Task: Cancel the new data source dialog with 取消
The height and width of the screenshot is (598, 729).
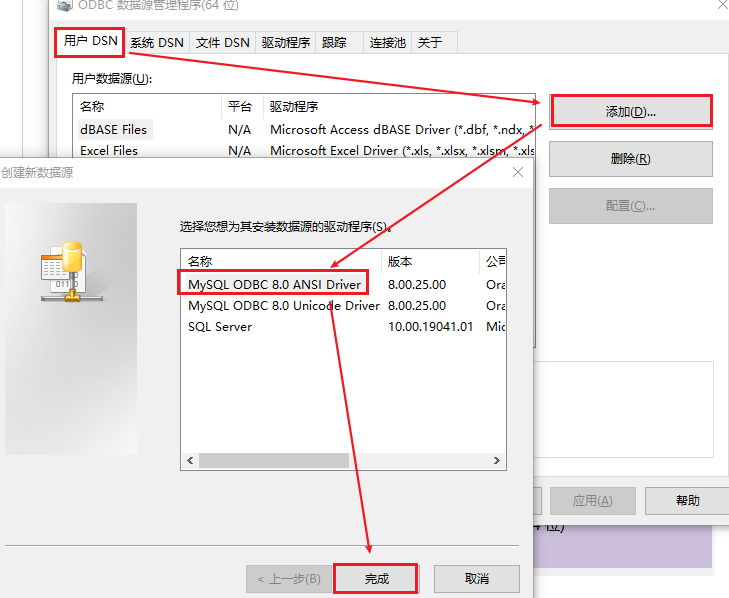Action: pos(477,579)
